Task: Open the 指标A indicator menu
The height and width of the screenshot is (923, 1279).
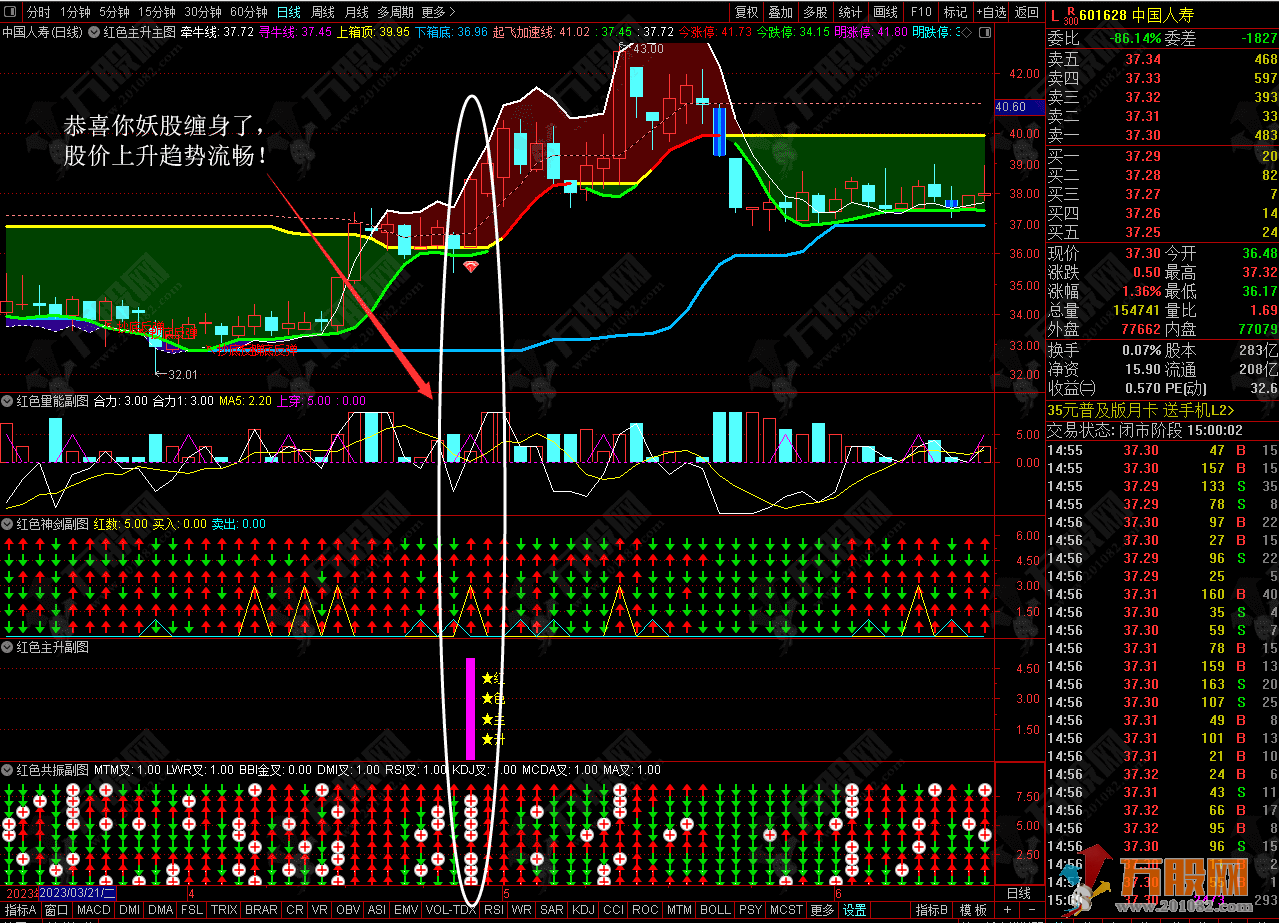Action: [x=21, y=911]
